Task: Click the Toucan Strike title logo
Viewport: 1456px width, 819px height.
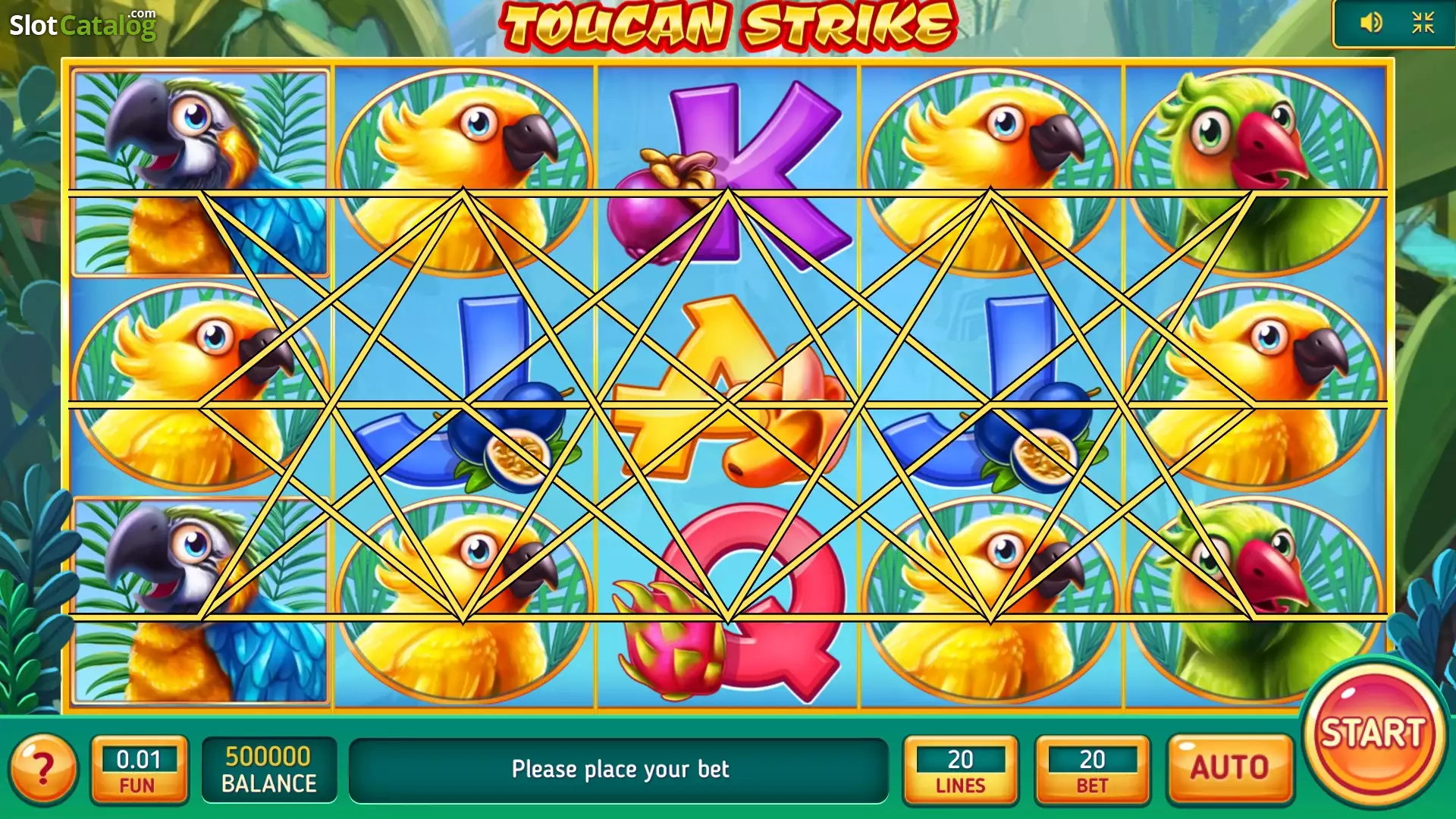Action: pos(728,25)
